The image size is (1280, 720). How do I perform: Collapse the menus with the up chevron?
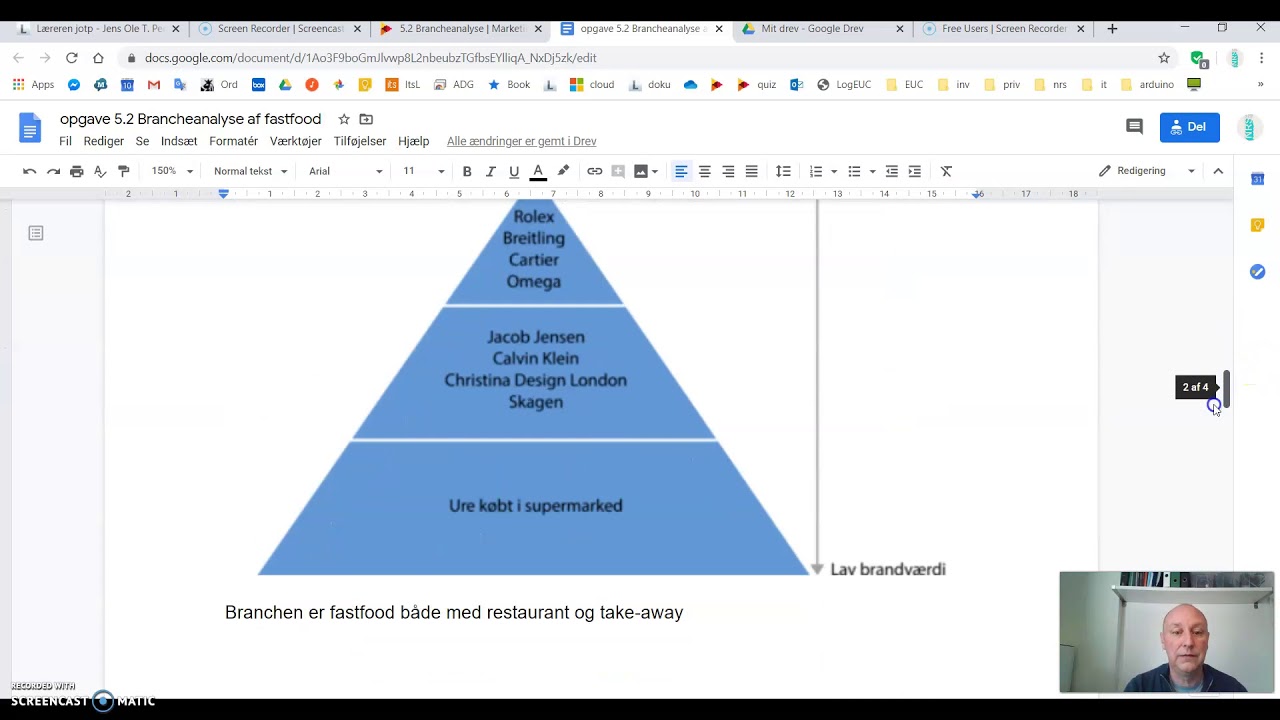coord(1218,171)
